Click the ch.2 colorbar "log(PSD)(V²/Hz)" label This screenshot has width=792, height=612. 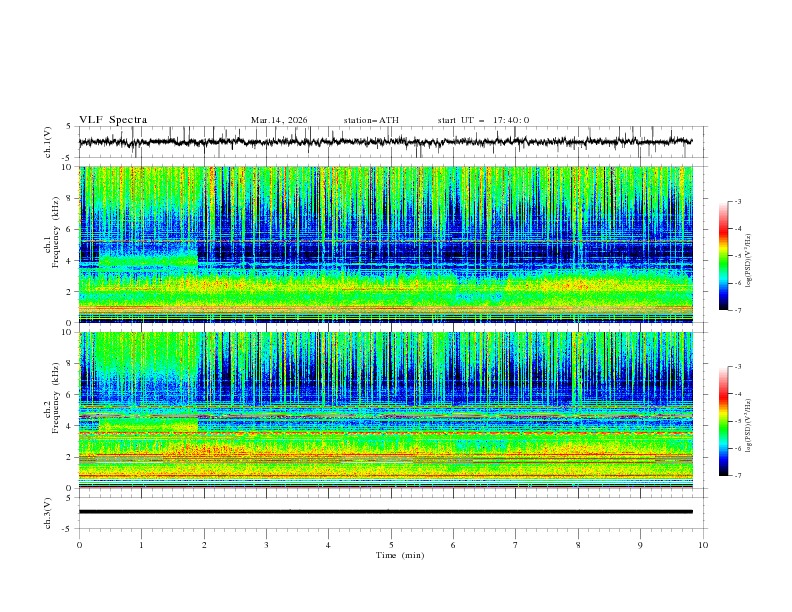[x=748, y=425]
